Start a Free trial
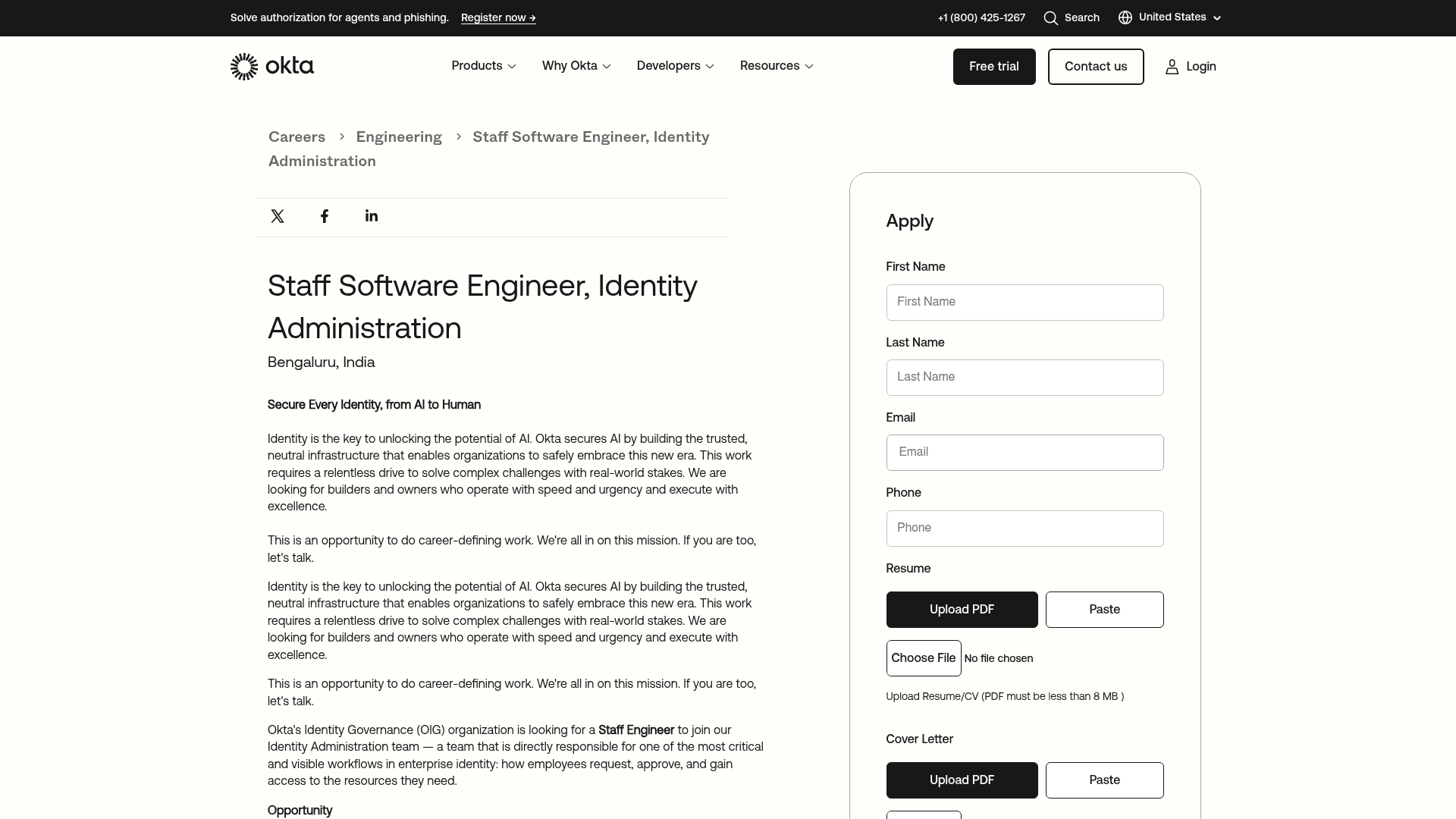 pyautogui.click(x=994, y=67)
